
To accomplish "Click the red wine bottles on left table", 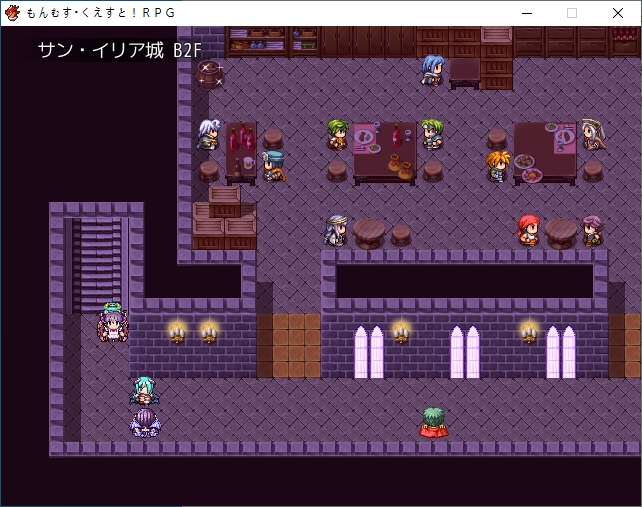I will (242, 136).
